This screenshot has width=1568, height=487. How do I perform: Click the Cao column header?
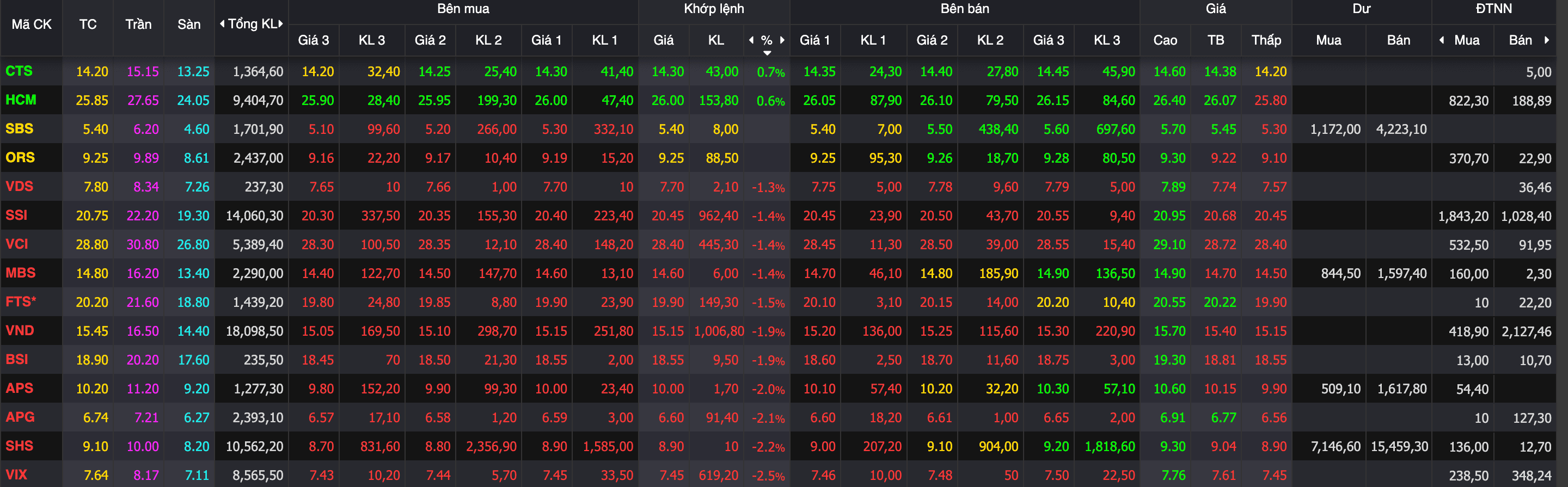pyautogui.click(x=1165, y=40)
